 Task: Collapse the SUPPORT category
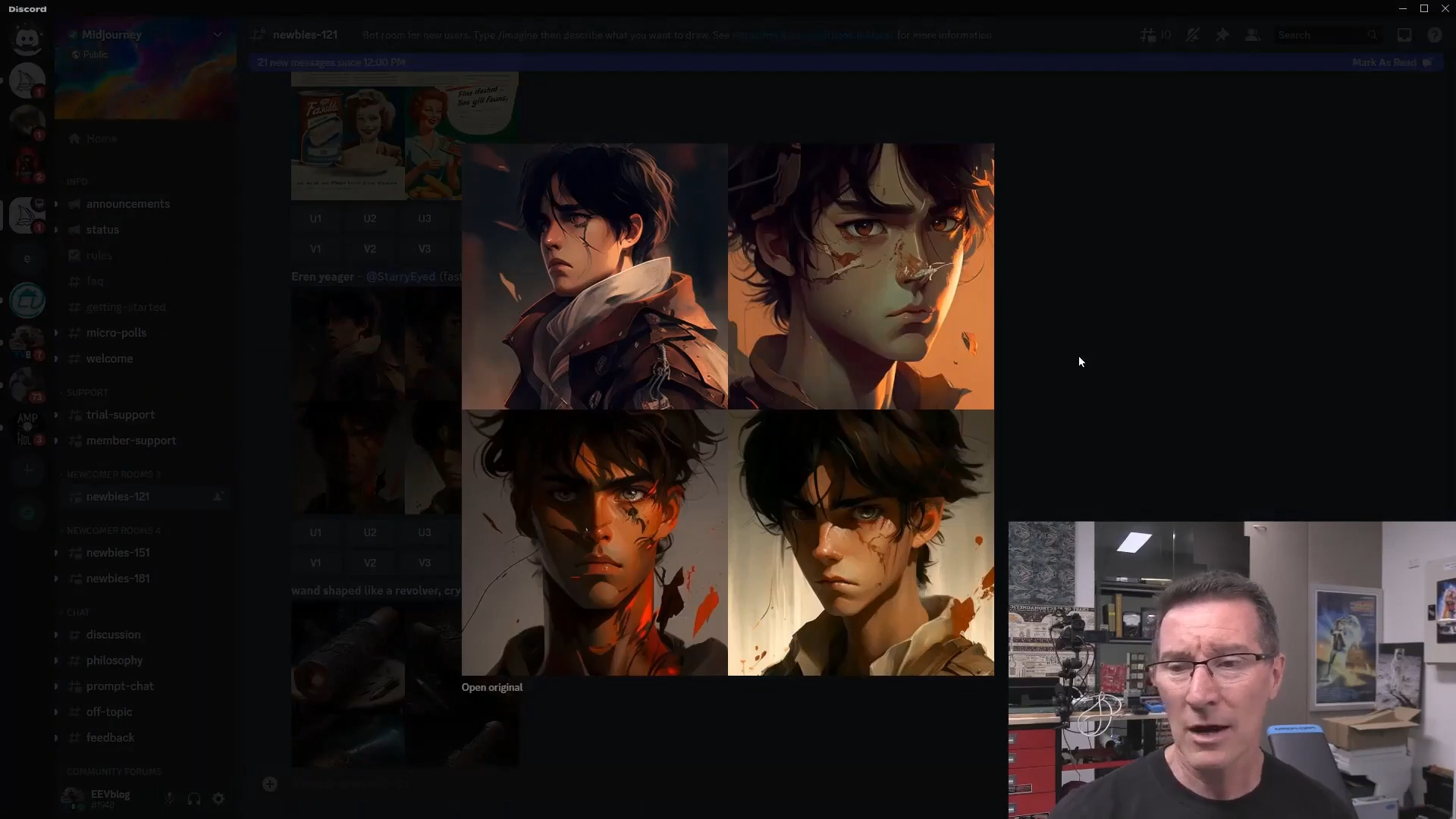[87, 393]
